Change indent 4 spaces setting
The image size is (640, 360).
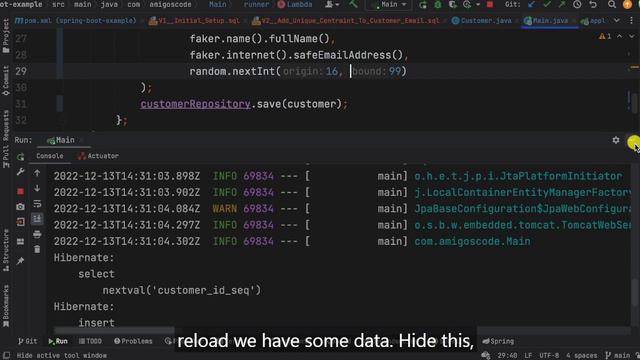tap(581, 356)
